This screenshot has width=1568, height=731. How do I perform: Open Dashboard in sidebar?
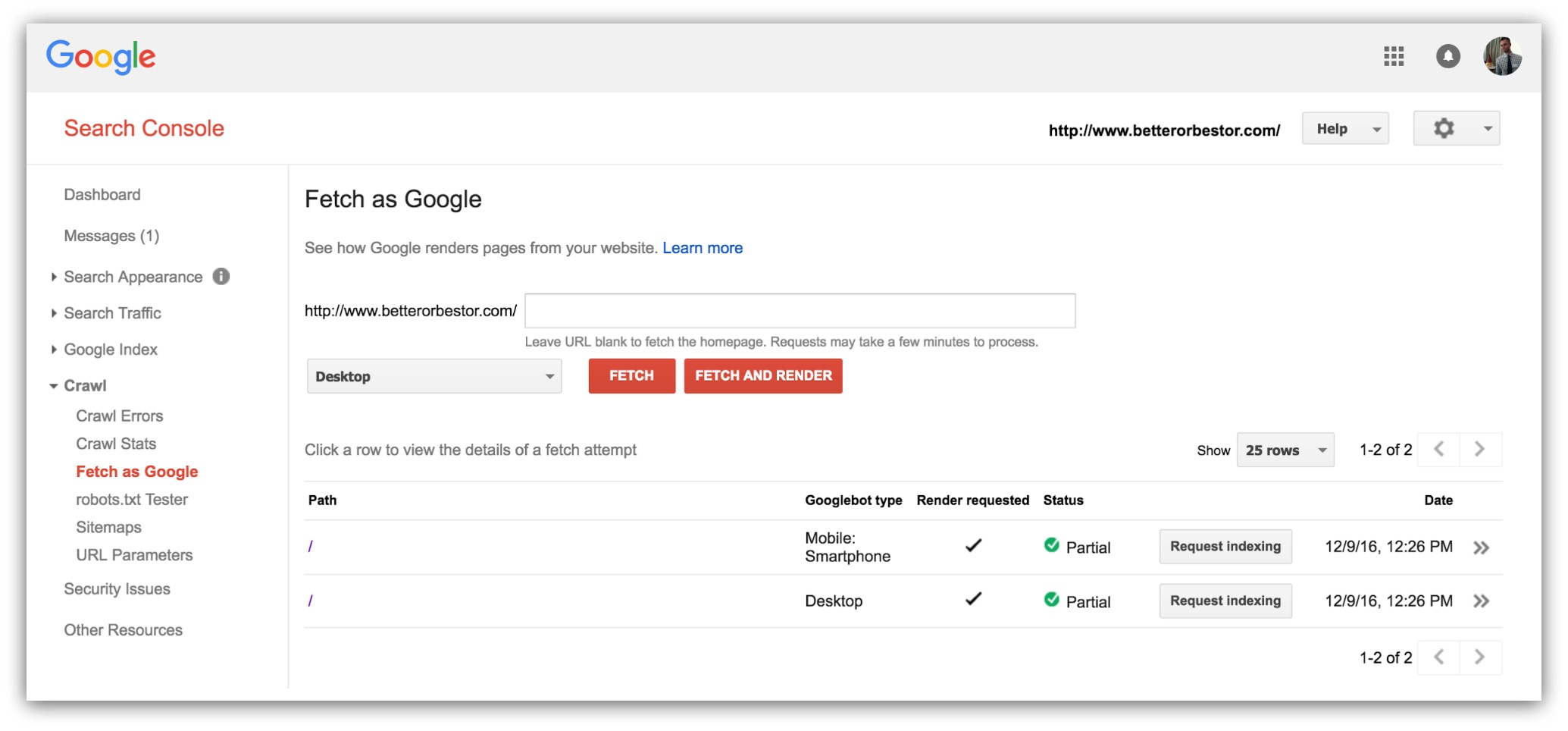point(102,195)
